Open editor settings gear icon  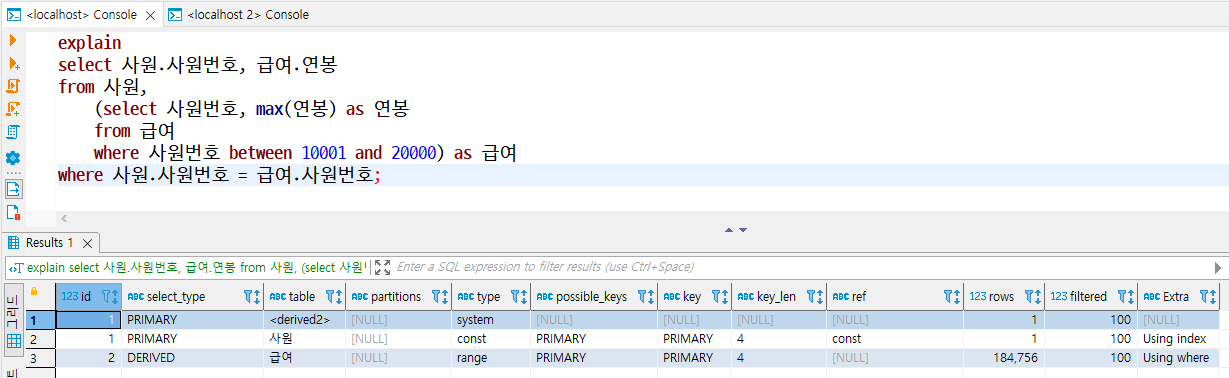13,158
